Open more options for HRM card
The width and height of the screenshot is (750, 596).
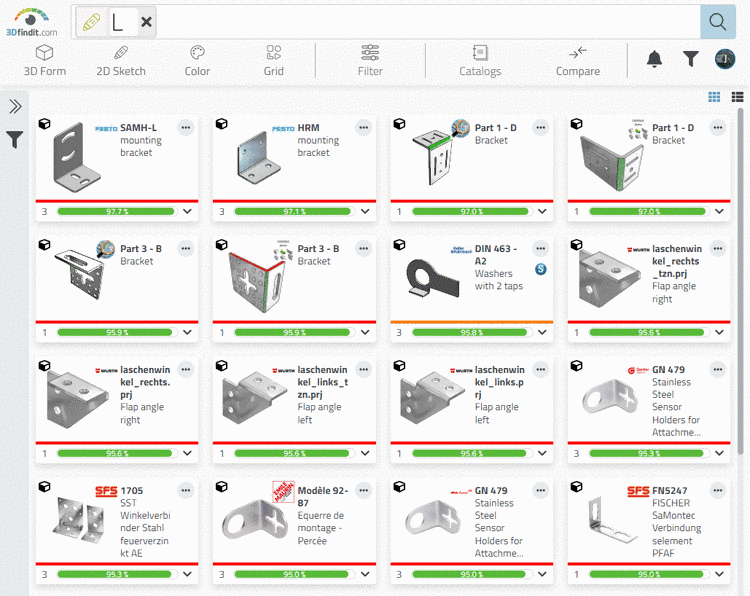click(x=364, y=128)
